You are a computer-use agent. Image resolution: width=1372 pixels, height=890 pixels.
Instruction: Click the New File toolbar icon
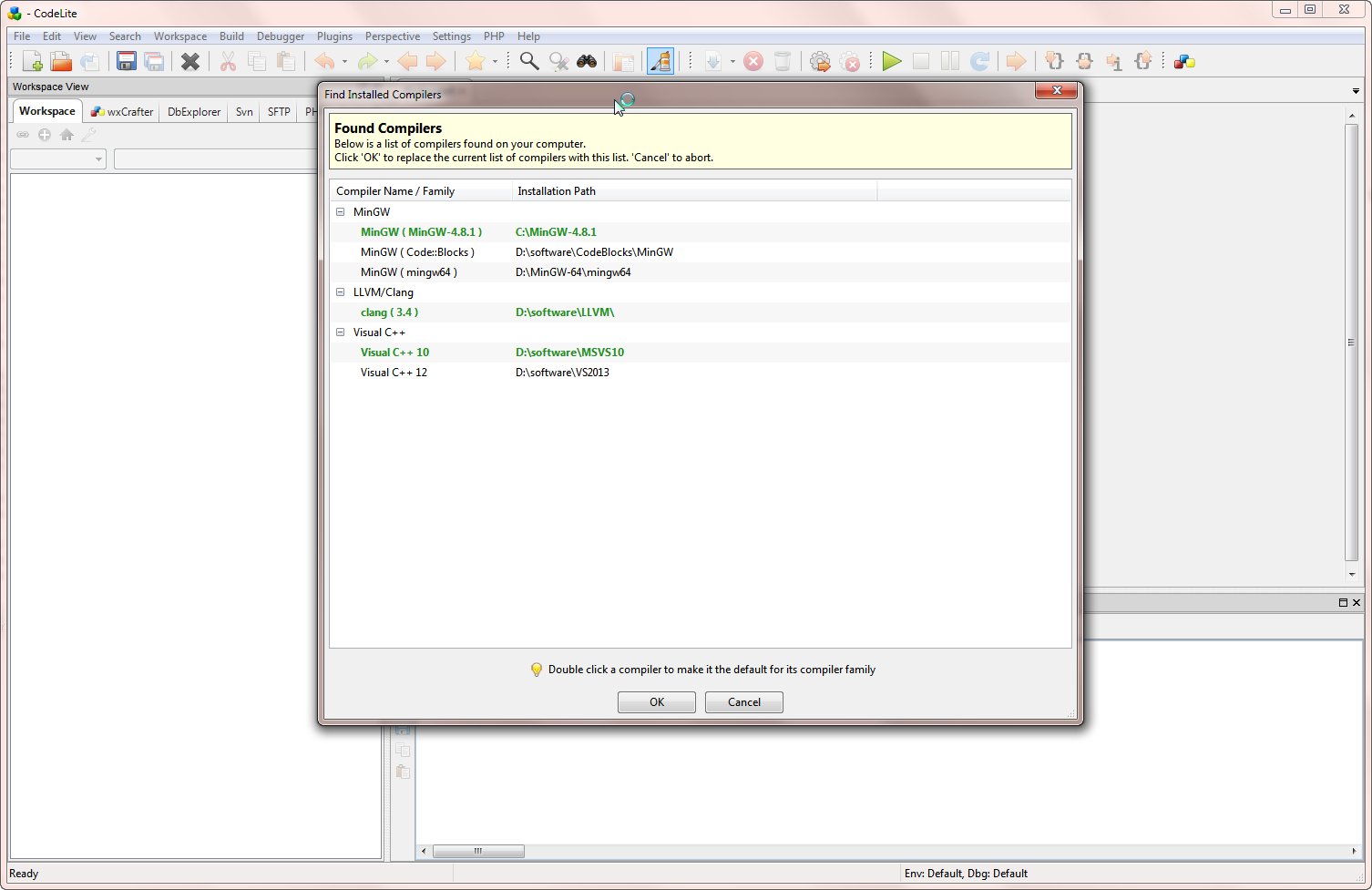click(x=32, y=61)
